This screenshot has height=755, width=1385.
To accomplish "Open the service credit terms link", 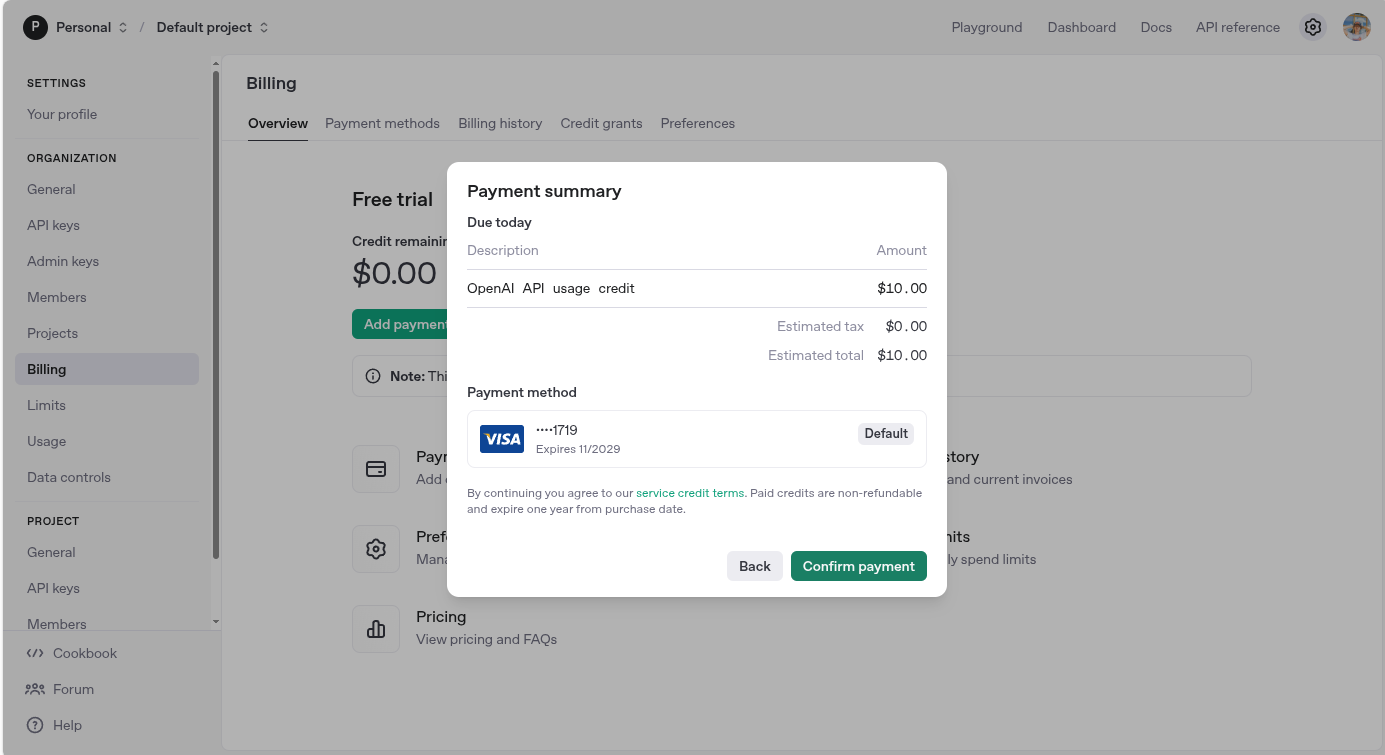I will tap(690, 493).
